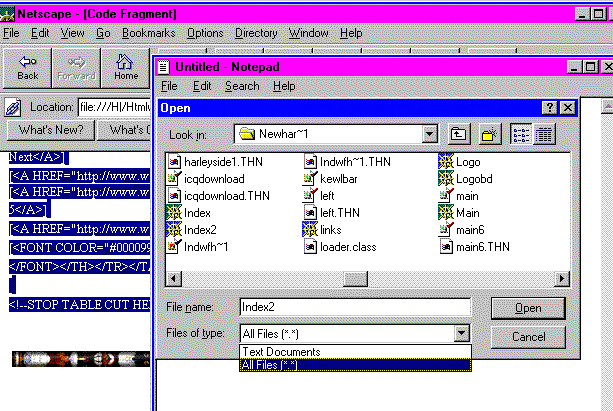Switch to List view in Open dialog
Viewport: 613px width, 411px height.
tap(521, 135)
